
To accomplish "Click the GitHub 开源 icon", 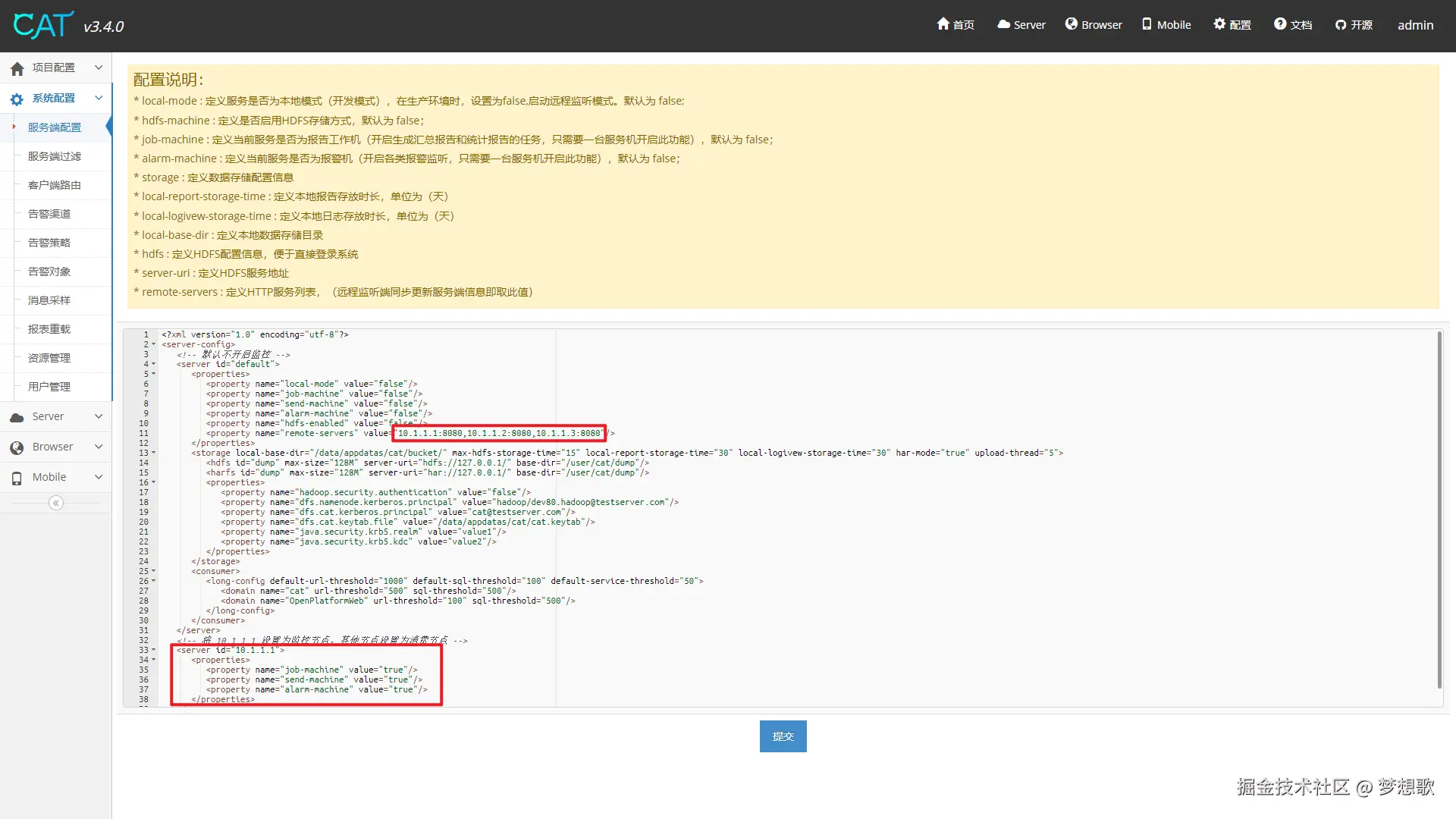I will click(1341, 25).
